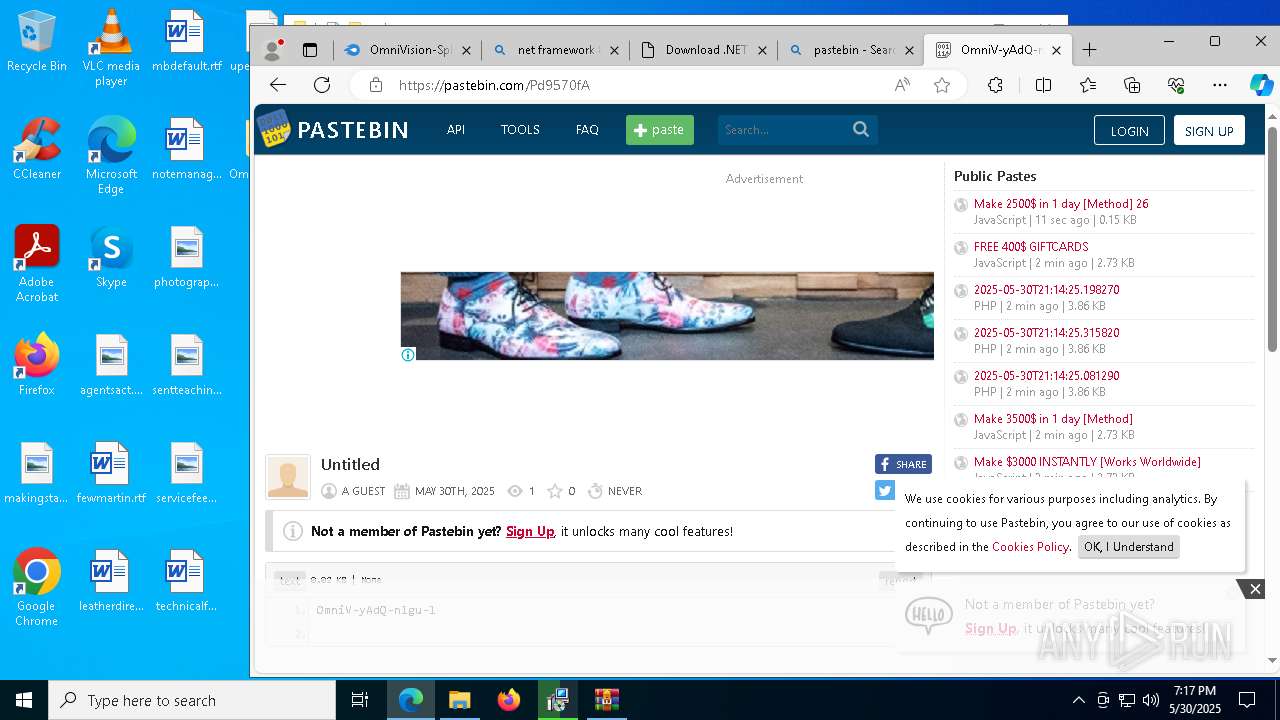The image size is (1280, 720).
Task: Click the LOGIN button
Action: pyautogui.click(x=1129, y=131)
